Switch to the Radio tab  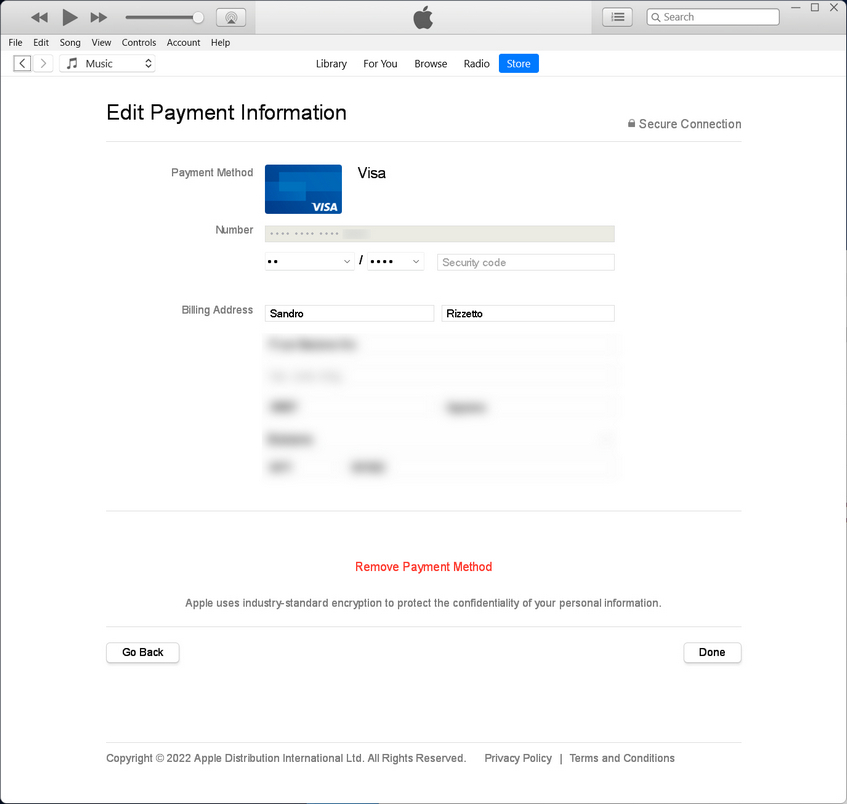coord(476,63)
